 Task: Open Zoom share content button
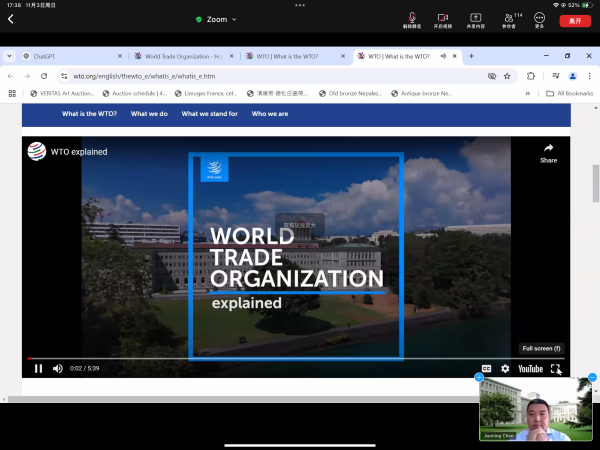pyautogui.click(x=475, y=17)
